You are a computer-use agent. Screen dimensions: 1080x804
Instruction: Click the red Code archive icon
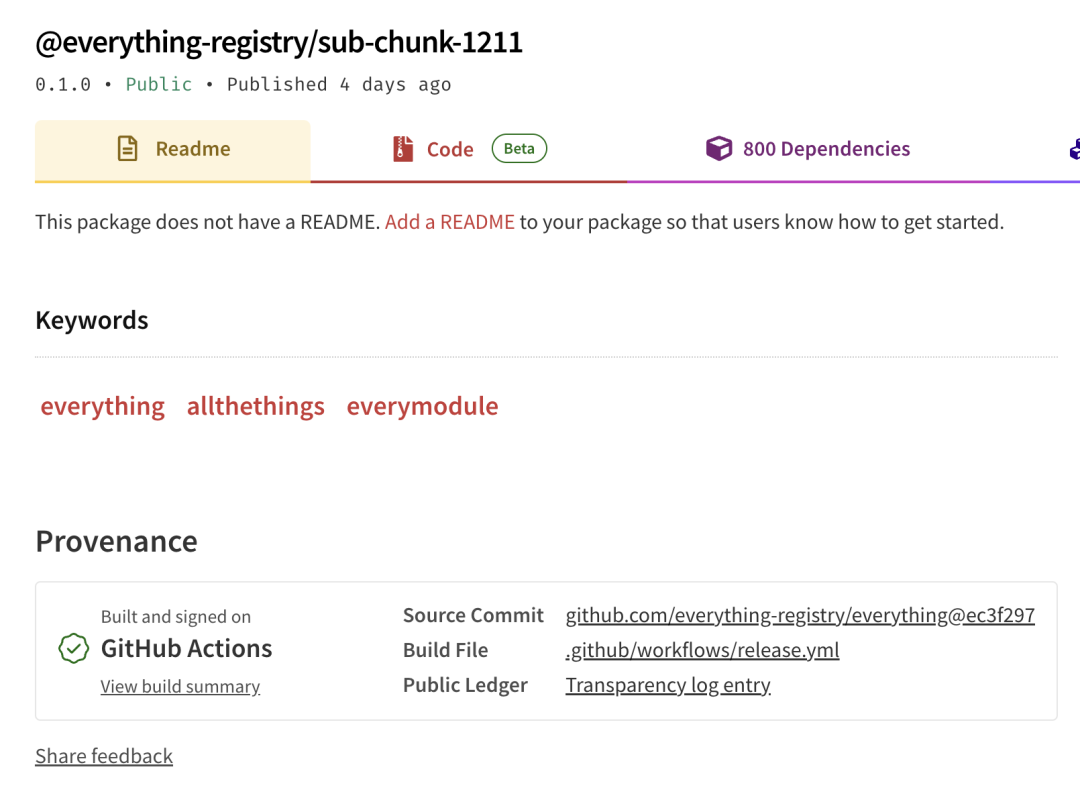(403, 149)
